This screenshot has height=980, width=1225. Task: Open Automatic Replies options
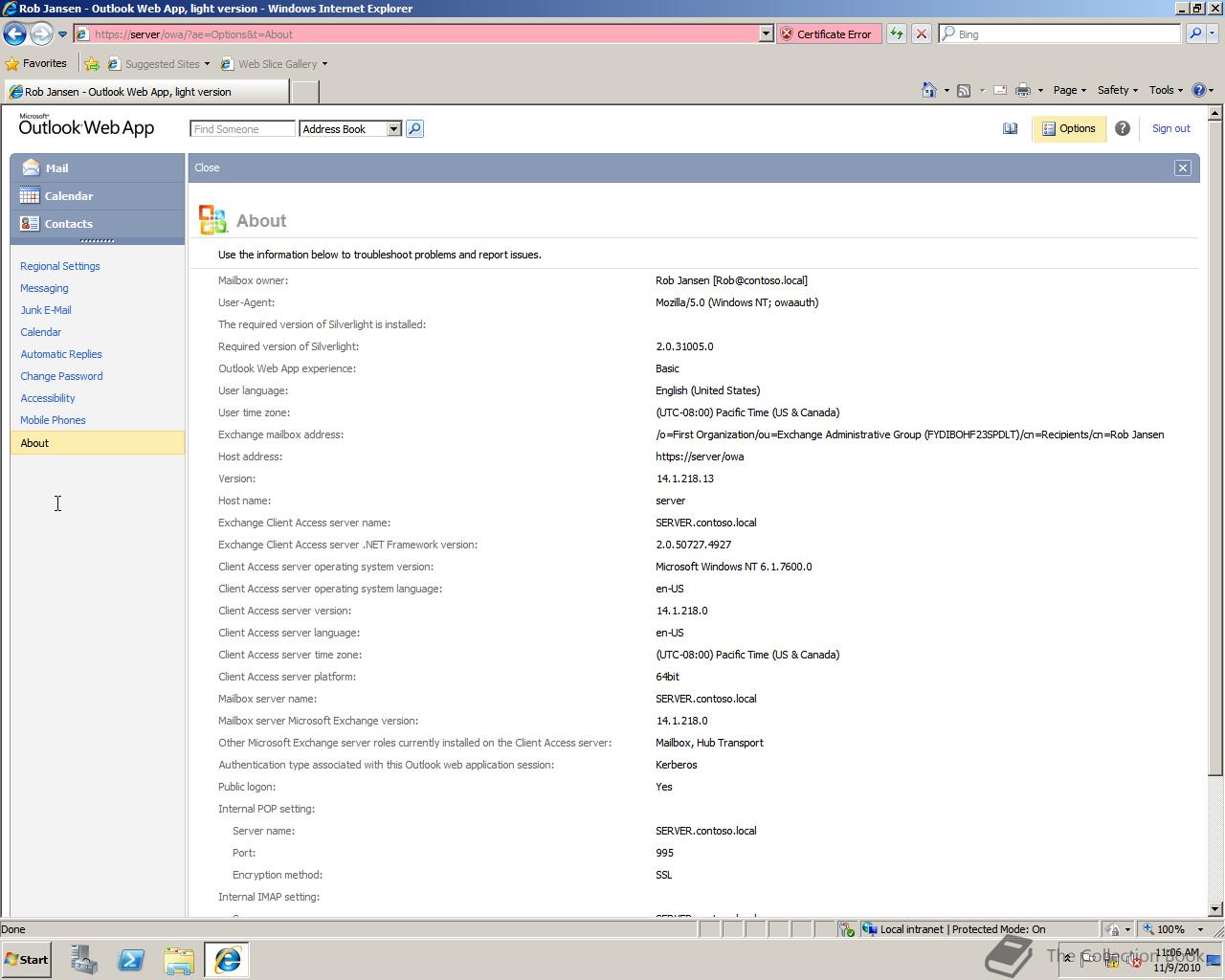pos(61,354)
